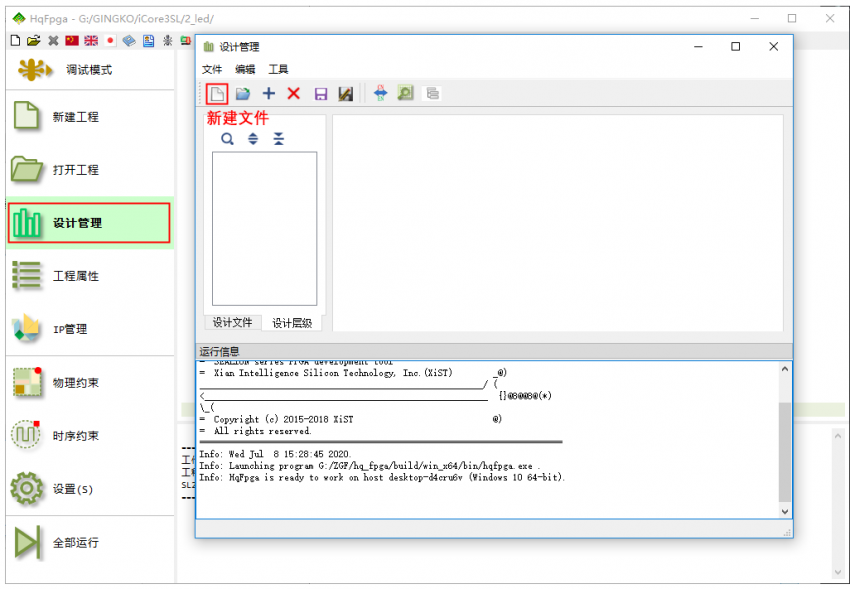Switch language with the Chinese flag icon
850x589 pixels.
tap(72, 41)
